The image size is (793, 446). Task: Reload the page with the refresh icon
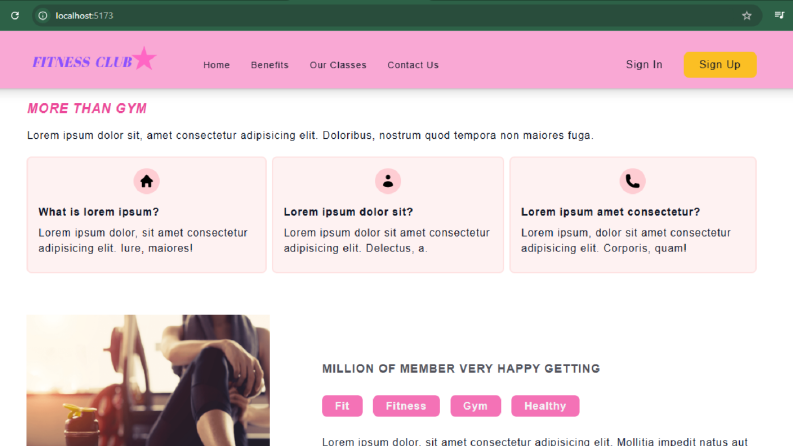(15, 16)
